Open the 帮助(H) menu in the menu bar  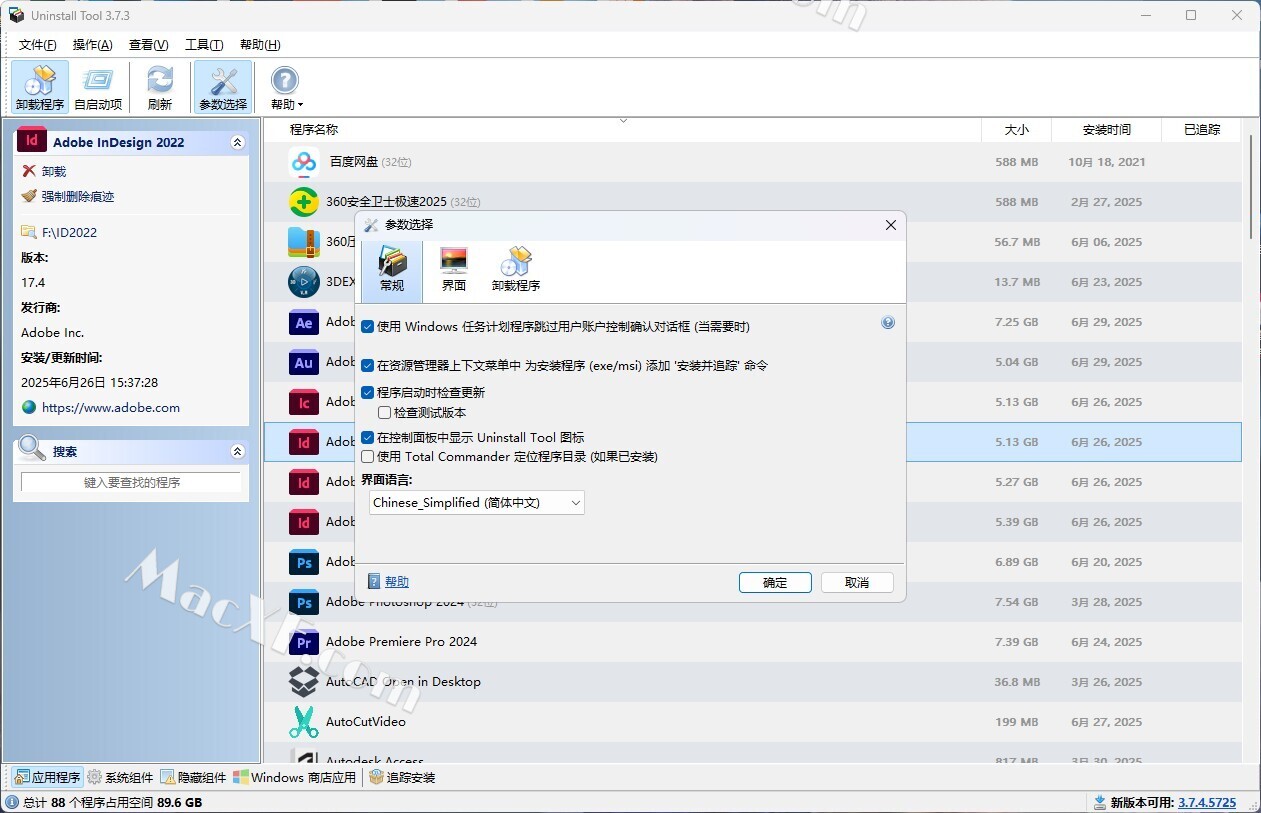tap(260, 45)
